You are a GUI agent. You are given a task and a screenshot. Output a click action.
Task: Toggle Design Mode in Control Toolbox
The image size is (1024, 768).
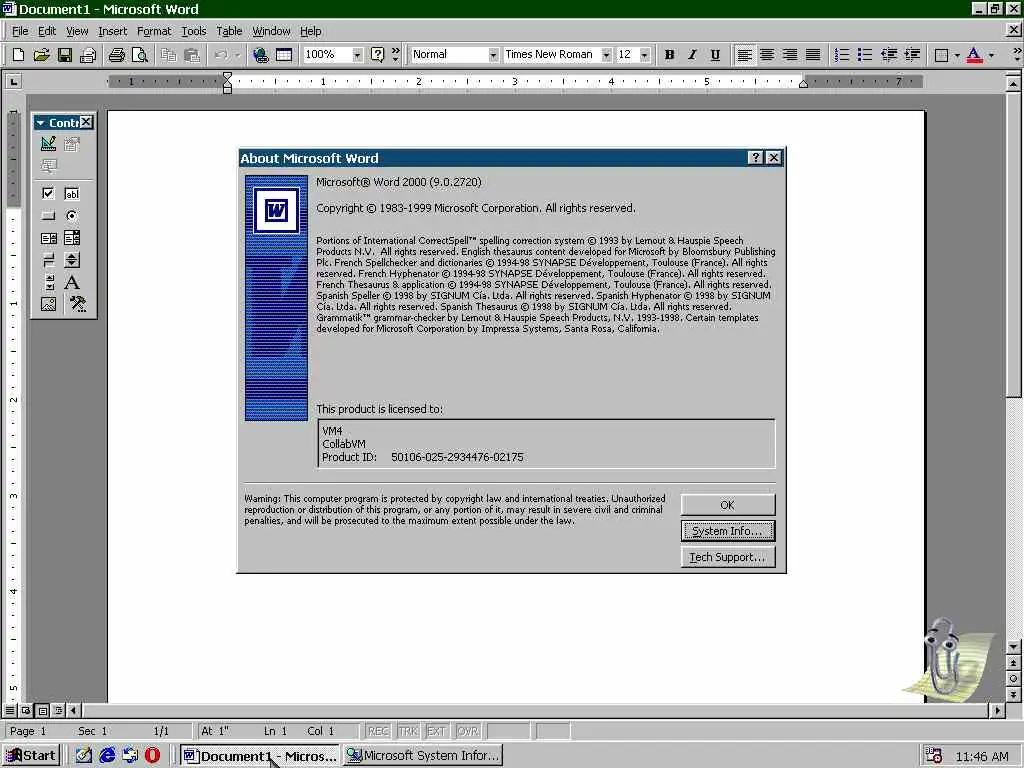[x=48, y=144]
